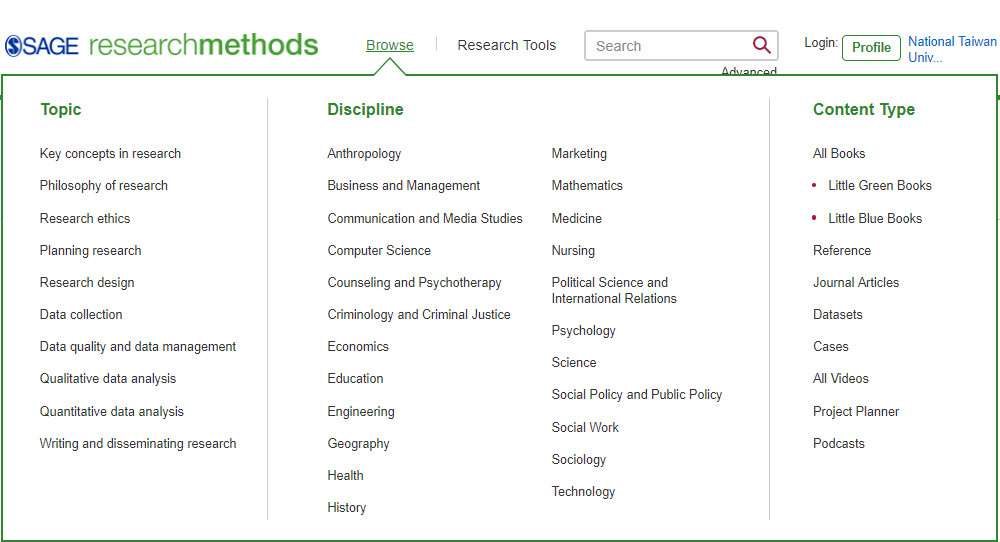The height and width of the screenshot is (542, 1000).
Task: Click the SAGE research methods logo
Action: [x=161, y=45]
